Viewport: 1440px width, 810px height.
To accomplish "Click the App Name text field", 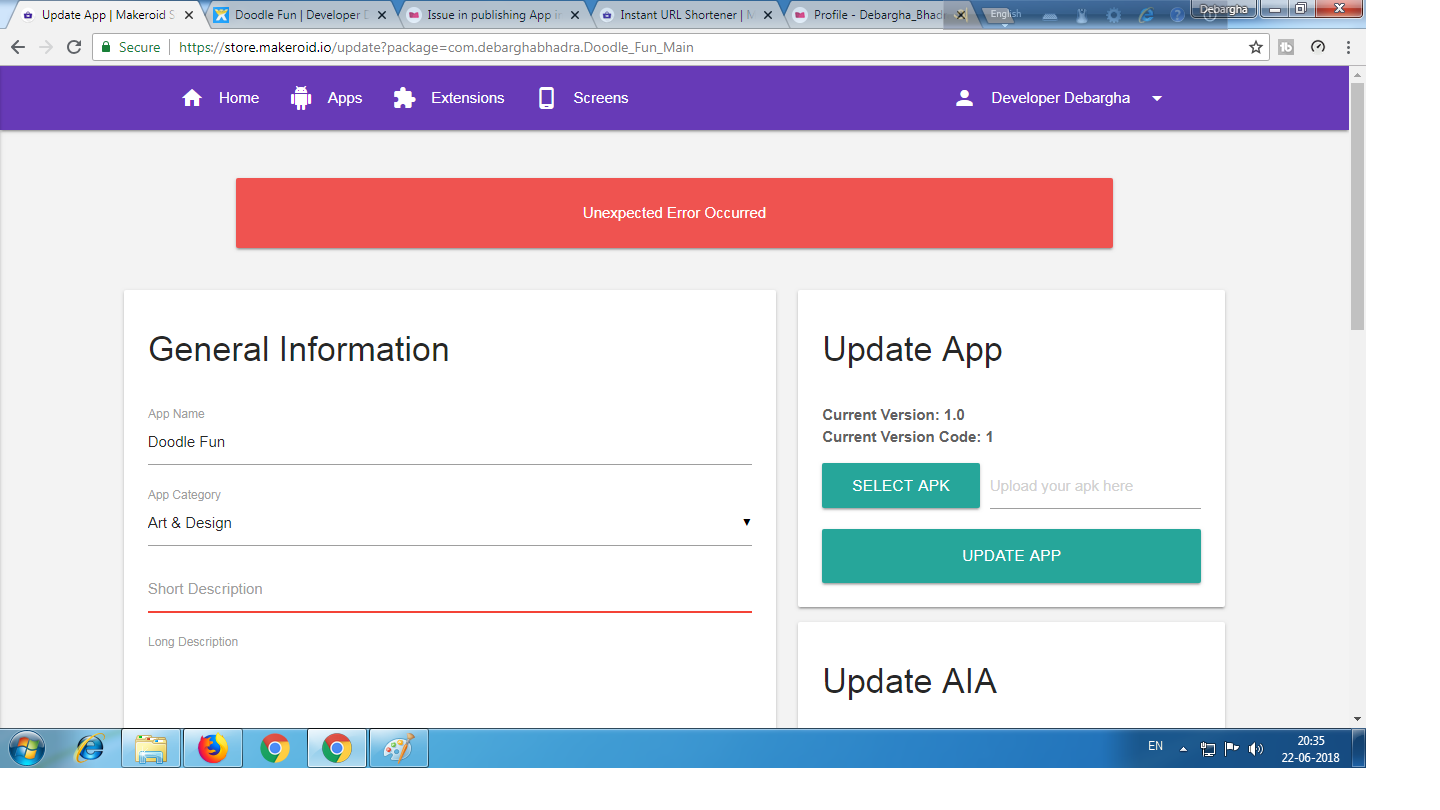I will coord(449,442).
